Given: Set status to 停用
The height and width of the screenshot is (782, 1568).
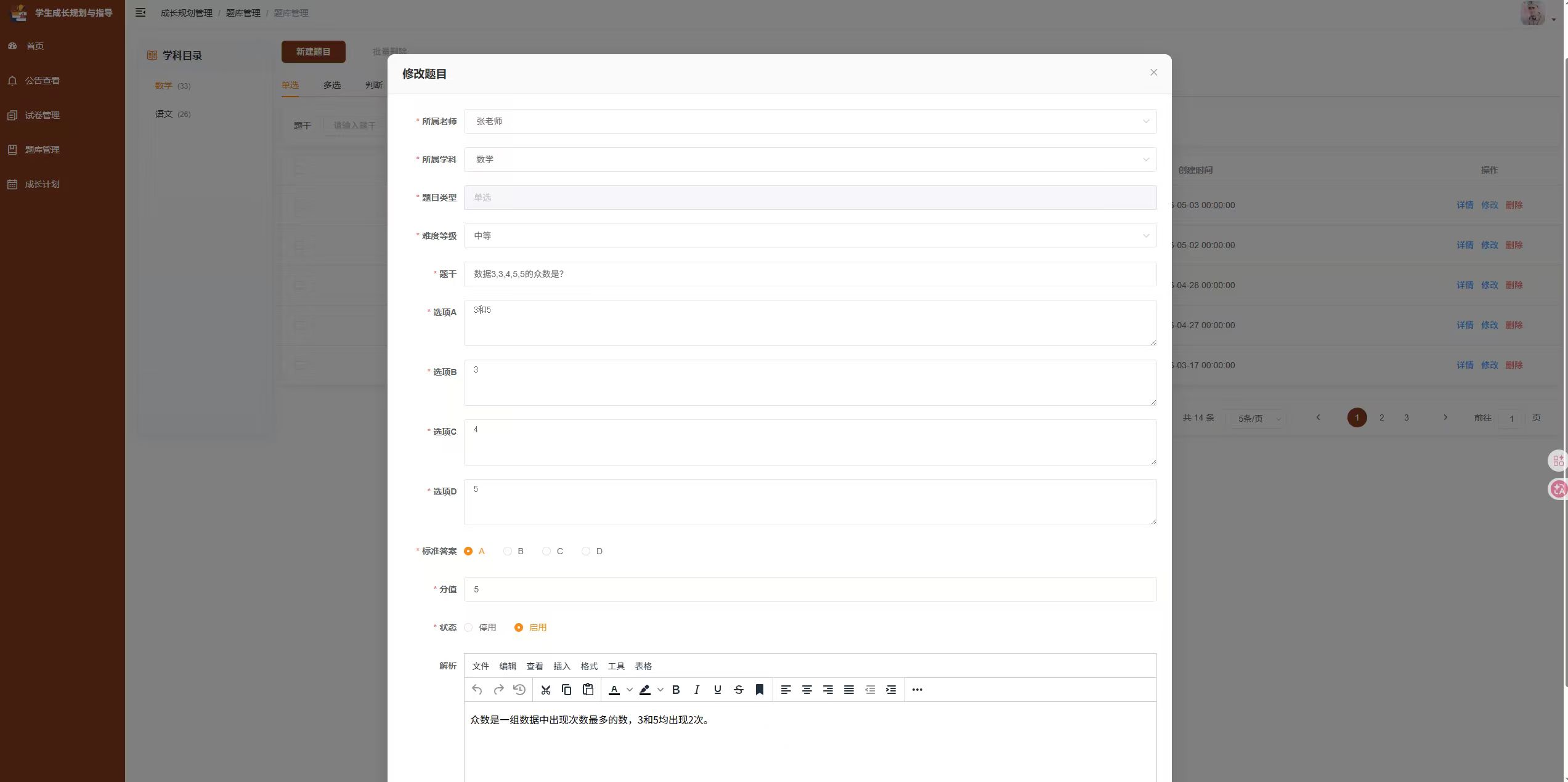Looking at the screenshot, I should click(x=480, y=627).
